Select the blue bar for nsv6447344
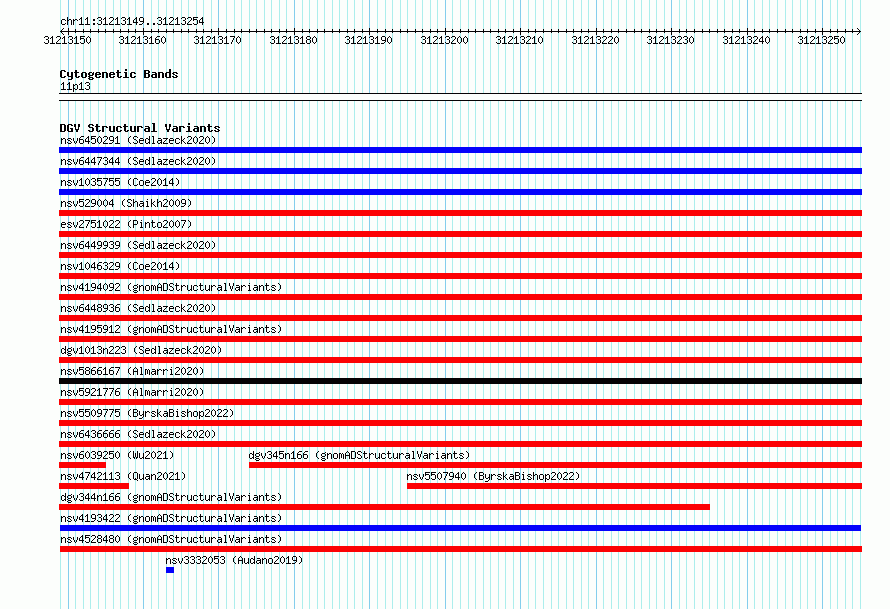 point(460,171)
